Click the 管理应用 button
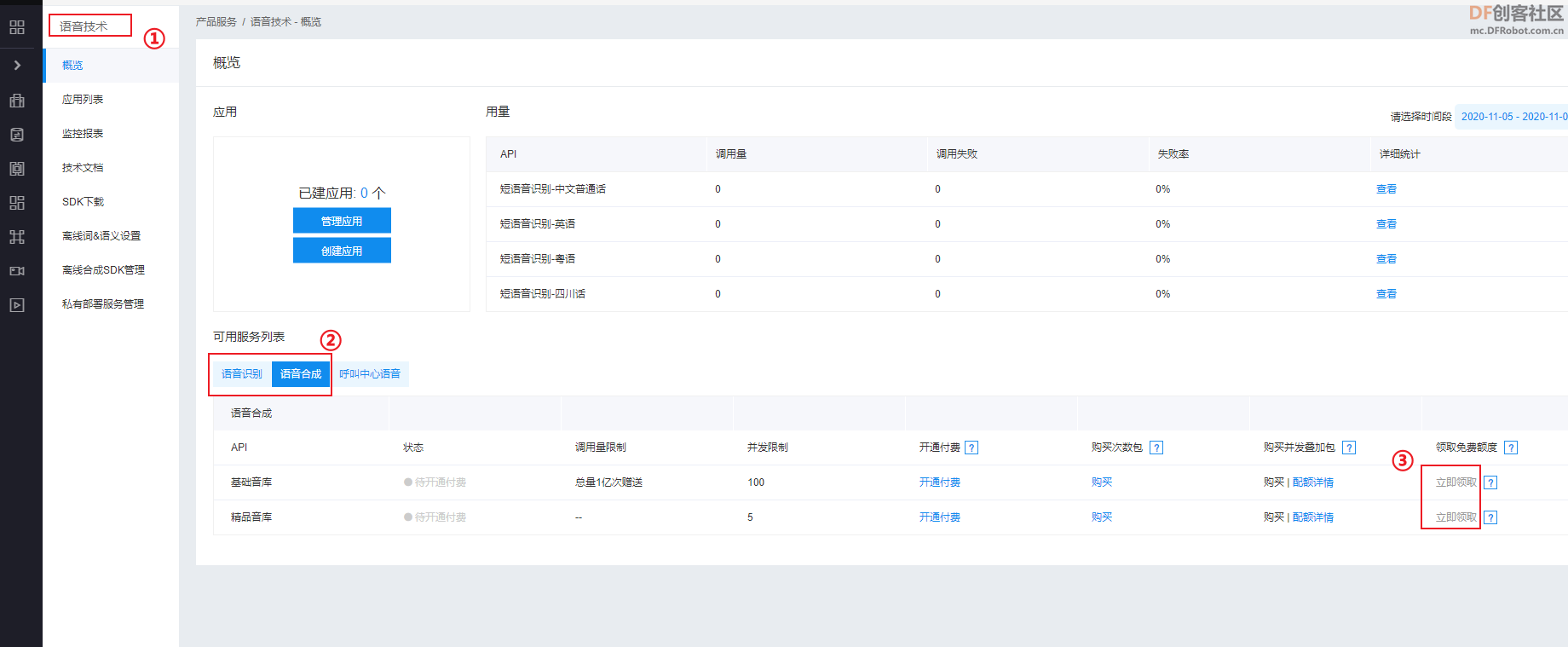The width and height of the screenshot is (1568, 647). [342, 221]
